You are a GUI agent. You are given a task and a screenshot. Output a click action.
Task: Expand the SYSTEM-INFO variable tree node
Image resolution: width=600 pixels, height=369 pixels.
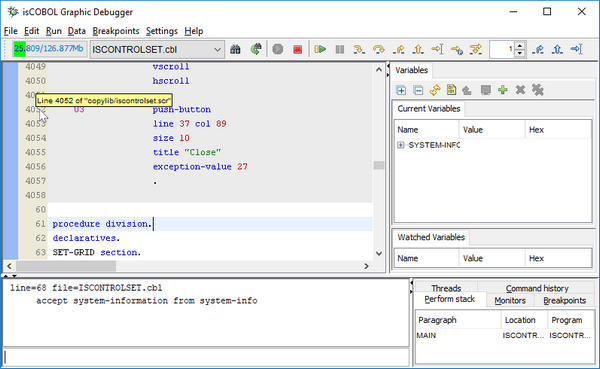(x=401, y=145)
